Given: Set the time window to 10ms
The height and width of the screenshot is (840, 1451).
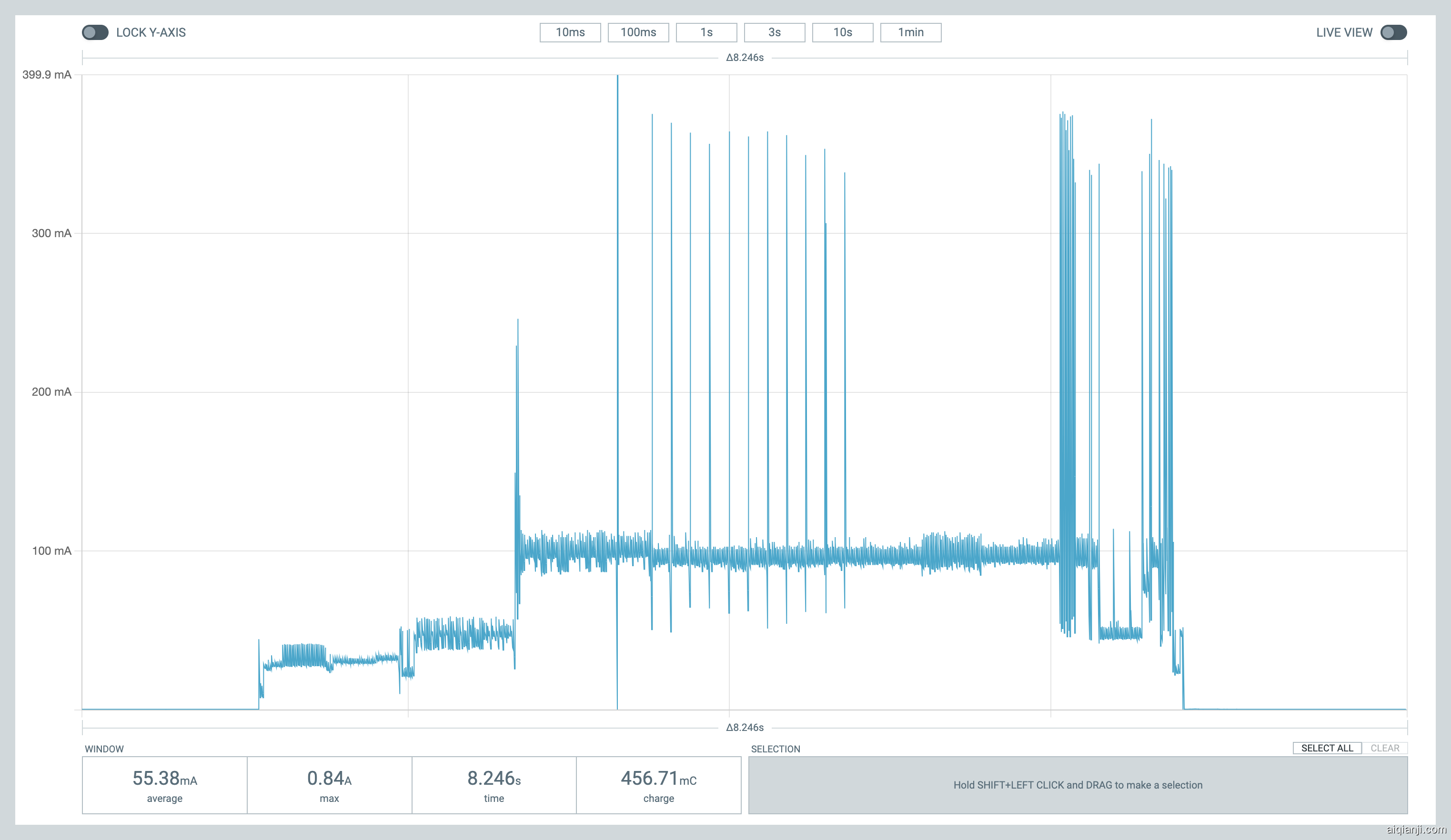Looking at the screenshot, I should [x=570, y=32].
